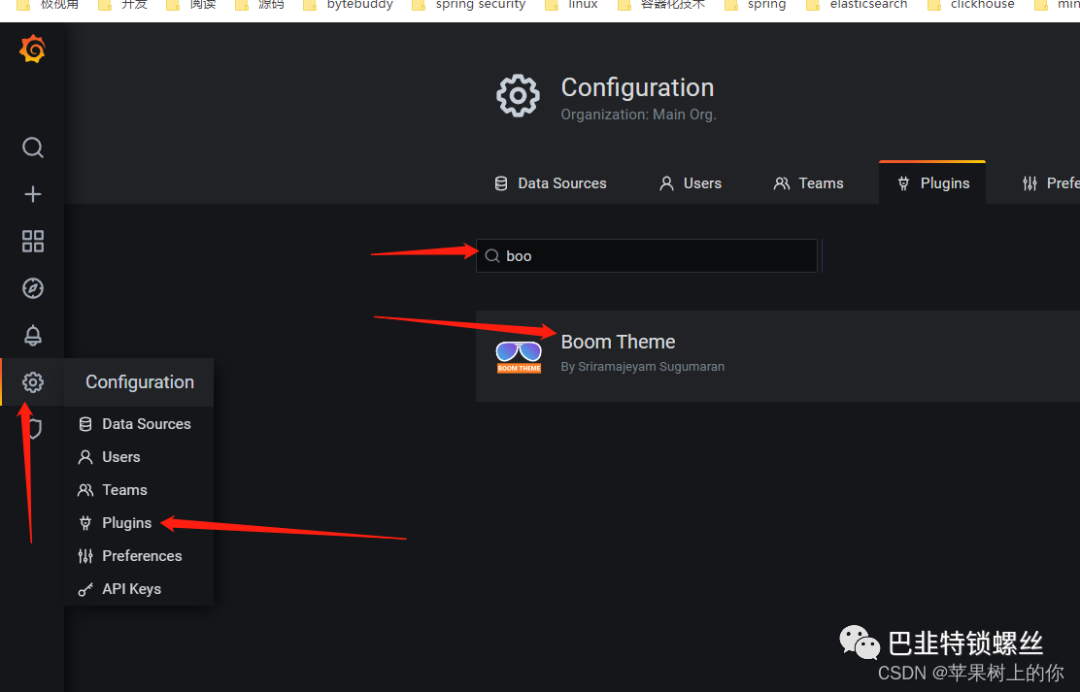Open the Alerting bell icon

(32, 335)
